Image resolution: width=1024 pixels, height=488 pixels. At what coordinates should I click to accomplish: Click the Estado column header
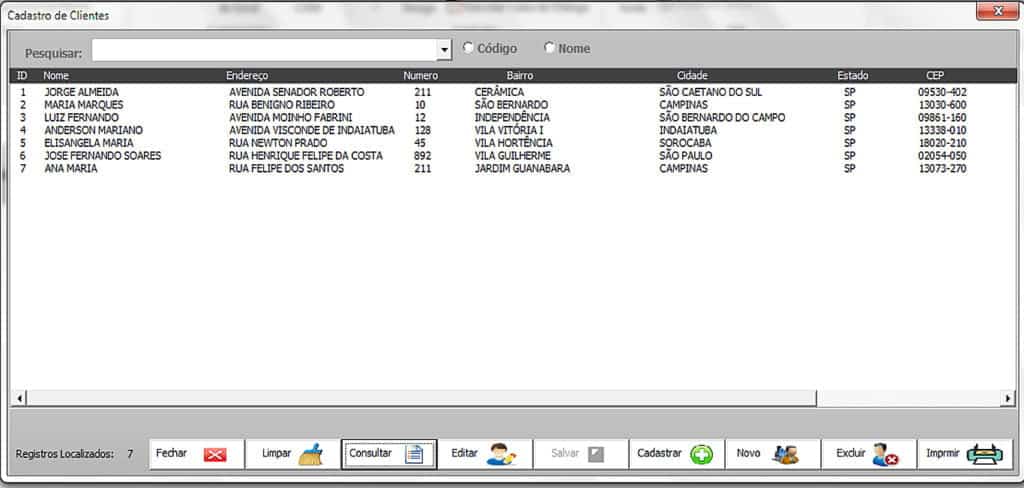(853, 76)
